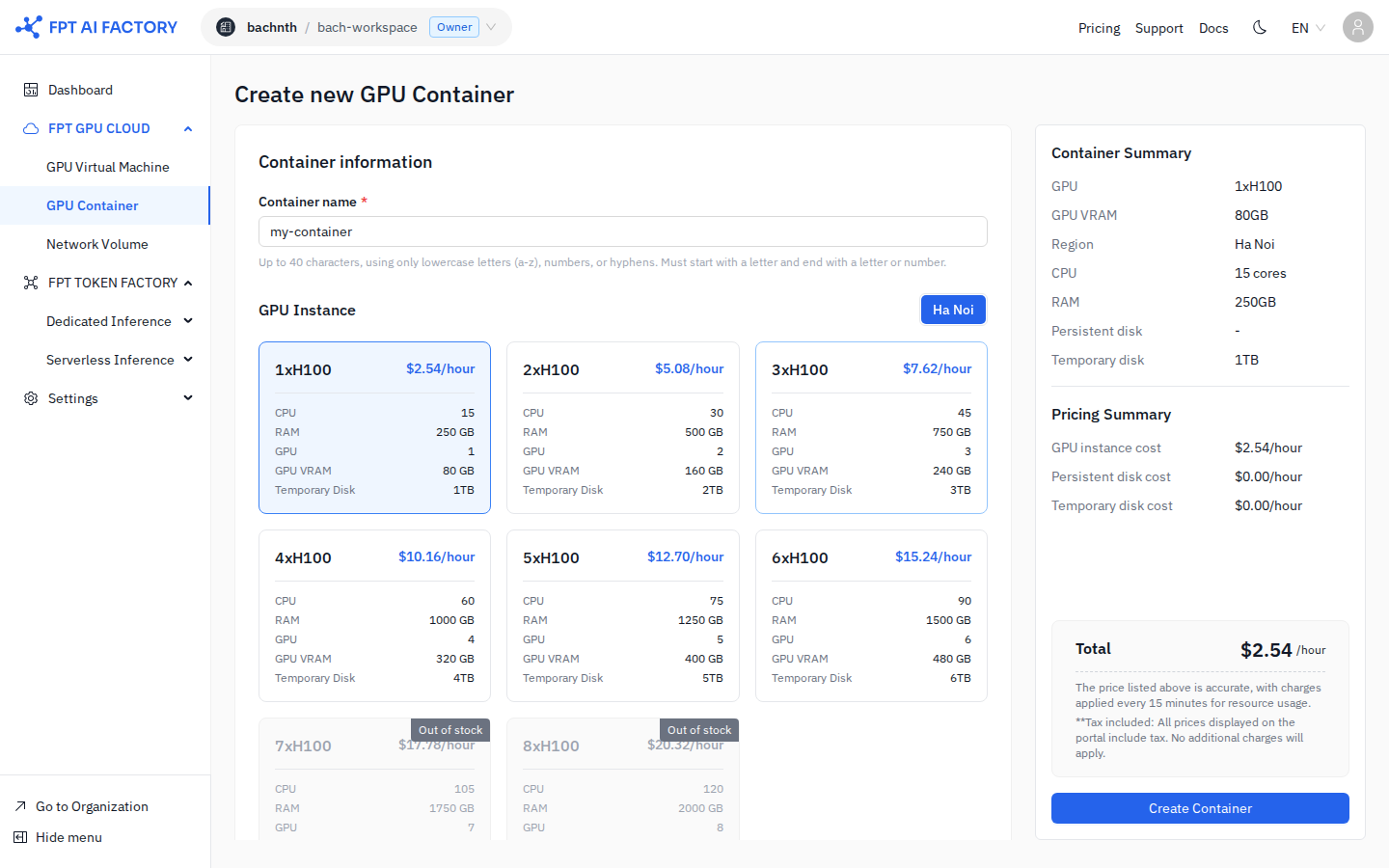
Task: Expand the Serverless Inference submenu
Action: [x=188, y=360]
